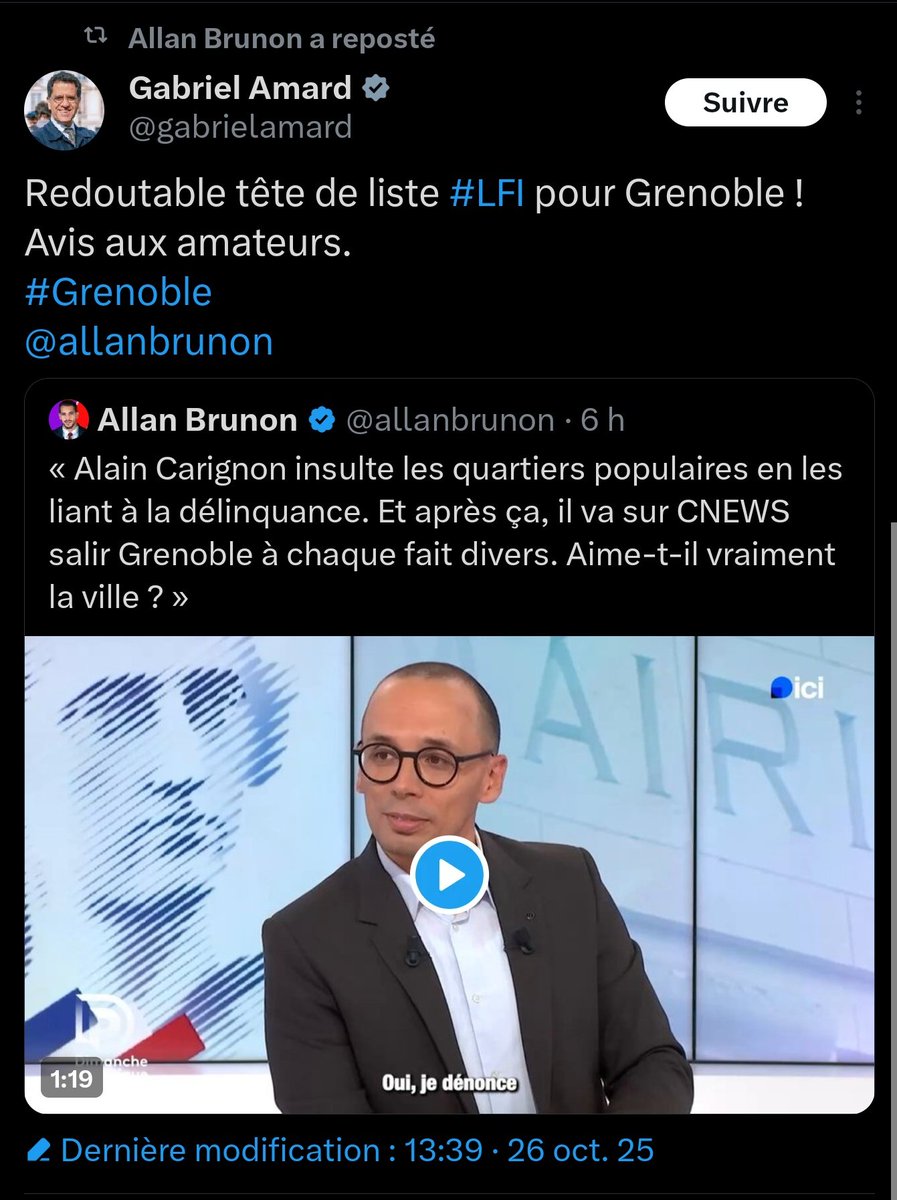This screenshot has width=897, height=1200.
Task: Open the #LFI hashtag
Action: tap(489, 193)
